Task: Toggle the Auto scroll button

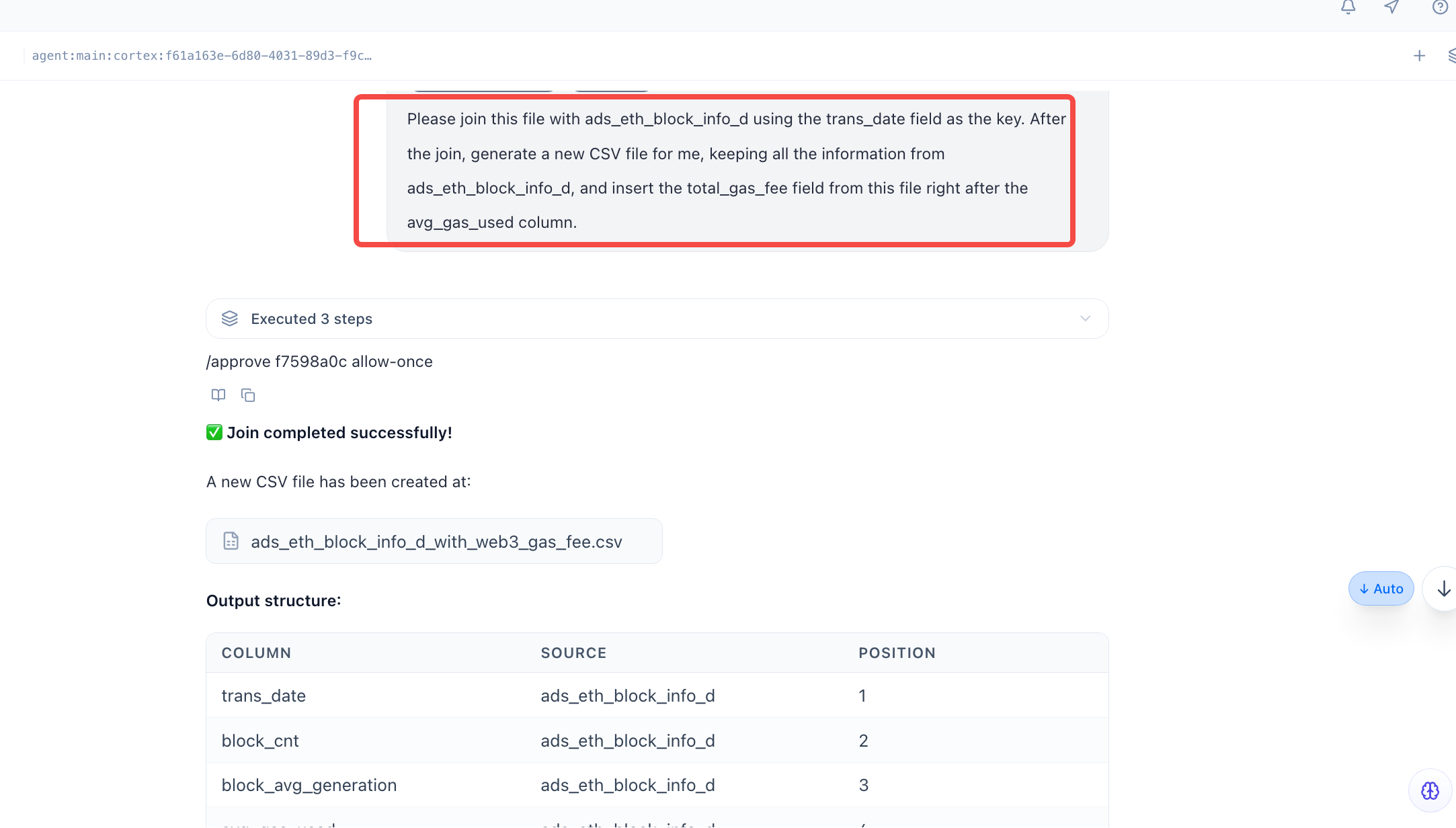Action: click(1381, 589)
